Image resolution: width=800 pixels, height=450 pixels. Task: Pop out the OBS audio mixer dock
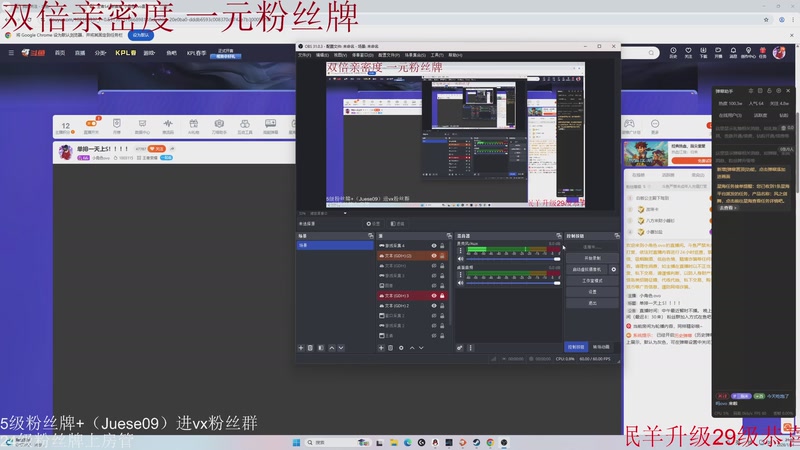[x=559, y=236]
